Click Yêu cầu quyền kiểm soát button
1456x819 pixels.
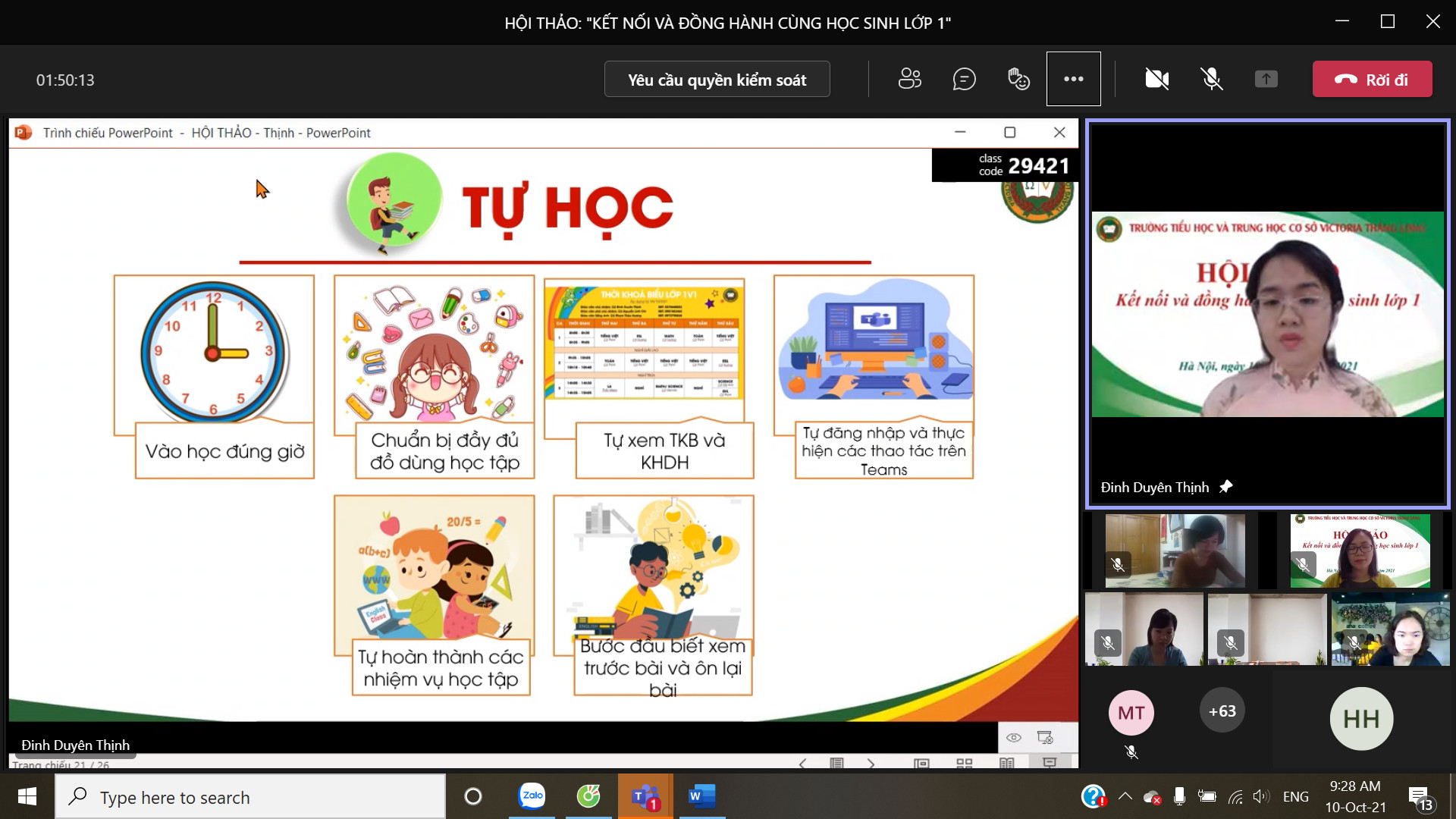click(717, 80)
